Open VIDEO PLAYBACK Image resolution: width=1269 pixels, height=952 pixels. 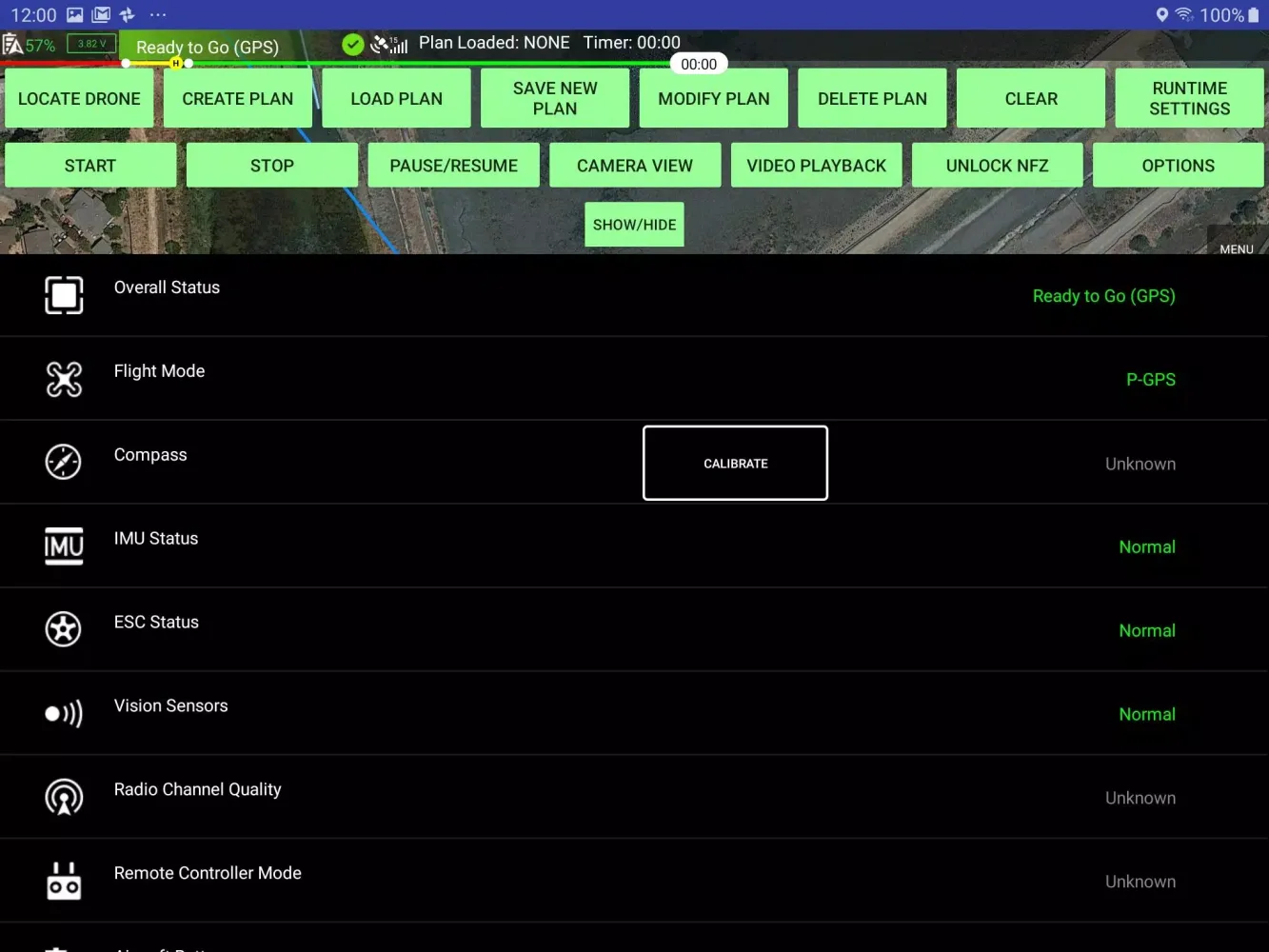tap(817, 165)
